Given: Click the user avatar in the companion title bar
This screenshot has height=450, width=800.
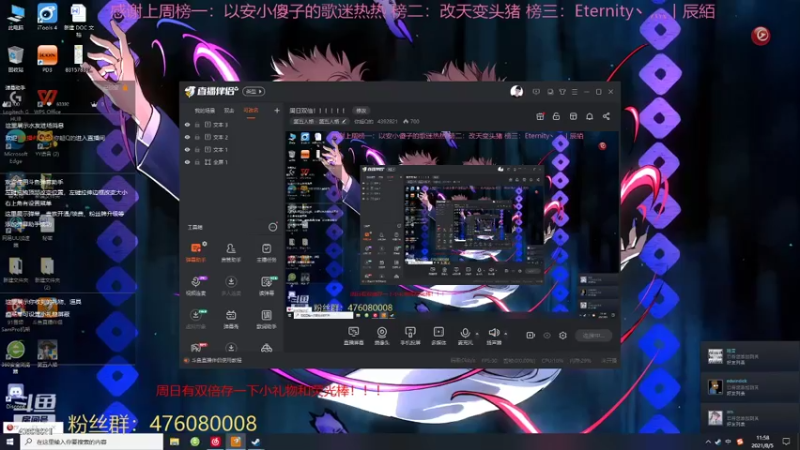Looking at the screenshot, I should (516, 92).
